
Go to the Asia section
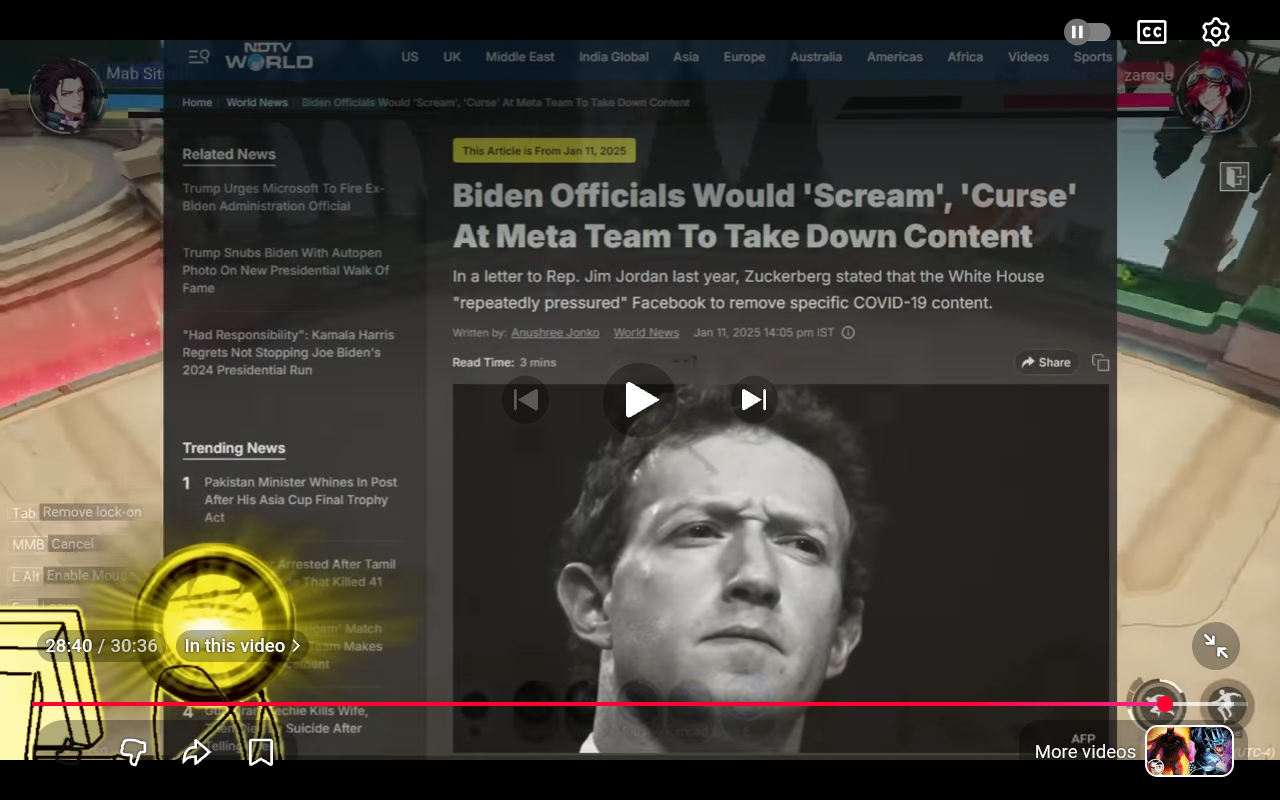(x=686, y=57)
